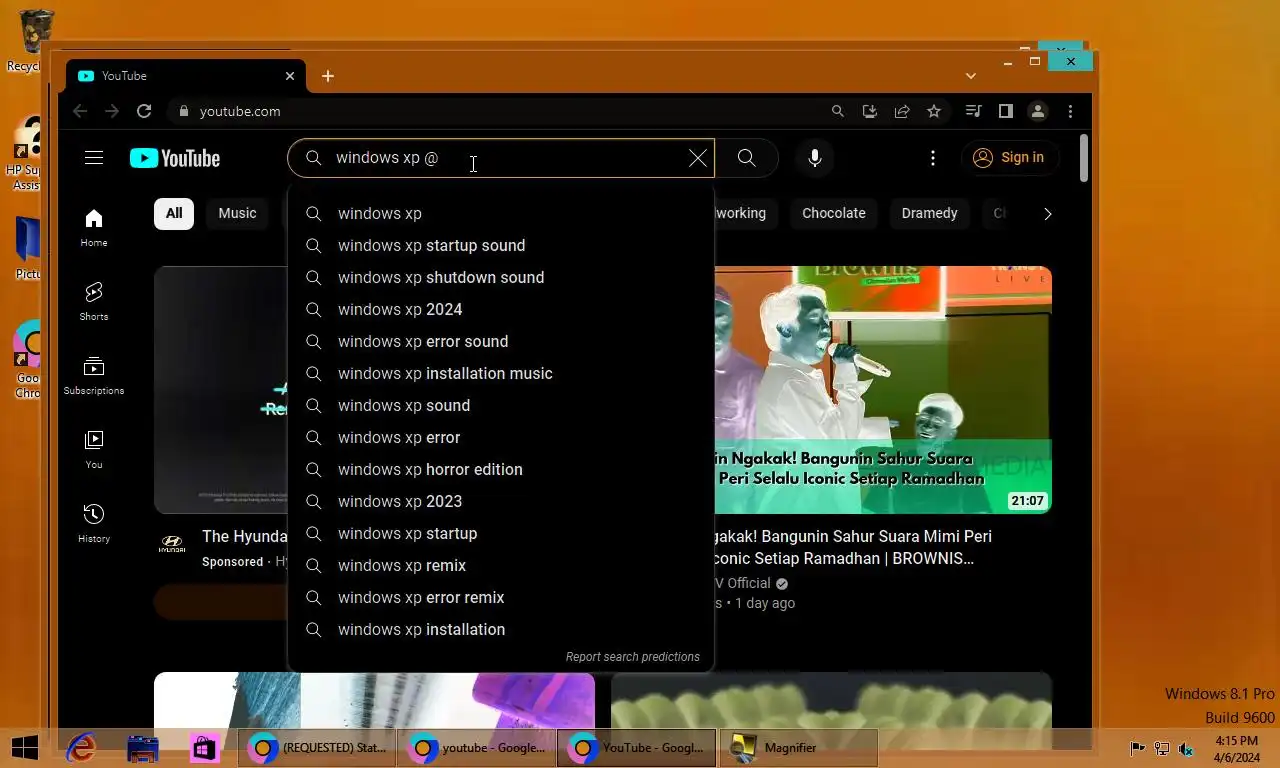Launch Internet Explorer from the taskbar
The image size is (1280, 768).
81,747
